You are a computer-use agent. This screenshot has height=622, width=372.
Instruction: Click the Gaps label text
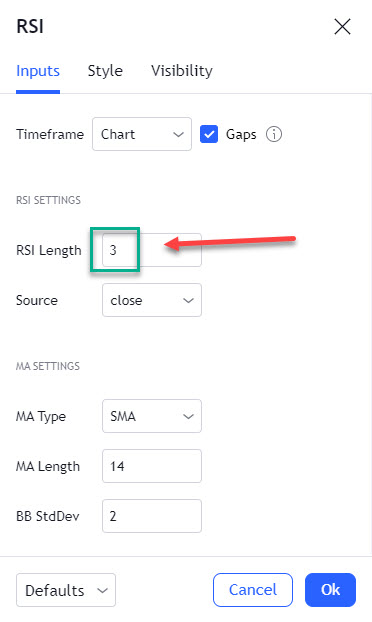241,134
